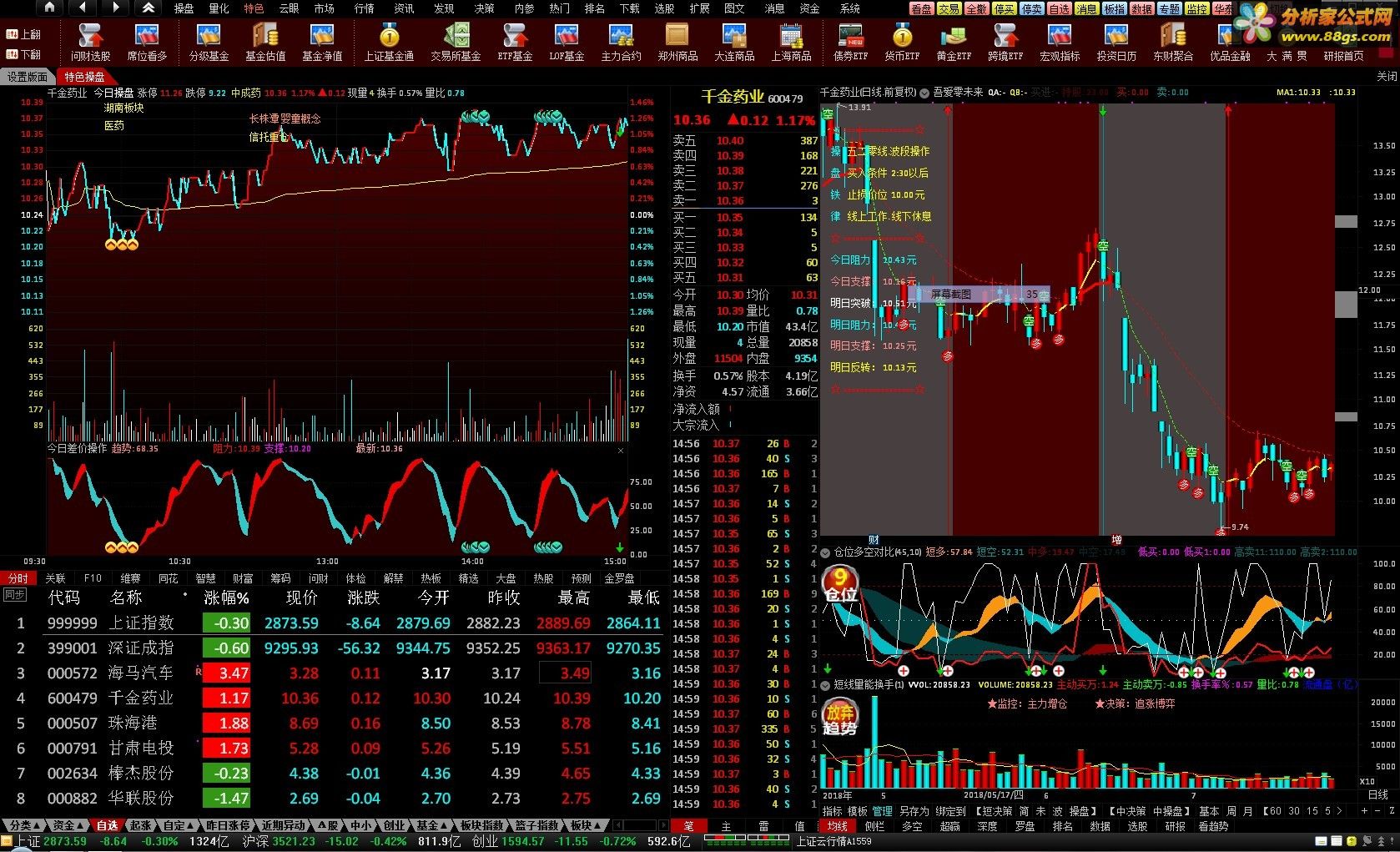Image resolution: width=1400 pixels, height=852 pixels.
Task: Toggle the 看盘 button in top strip
Action: coord(921,8)
